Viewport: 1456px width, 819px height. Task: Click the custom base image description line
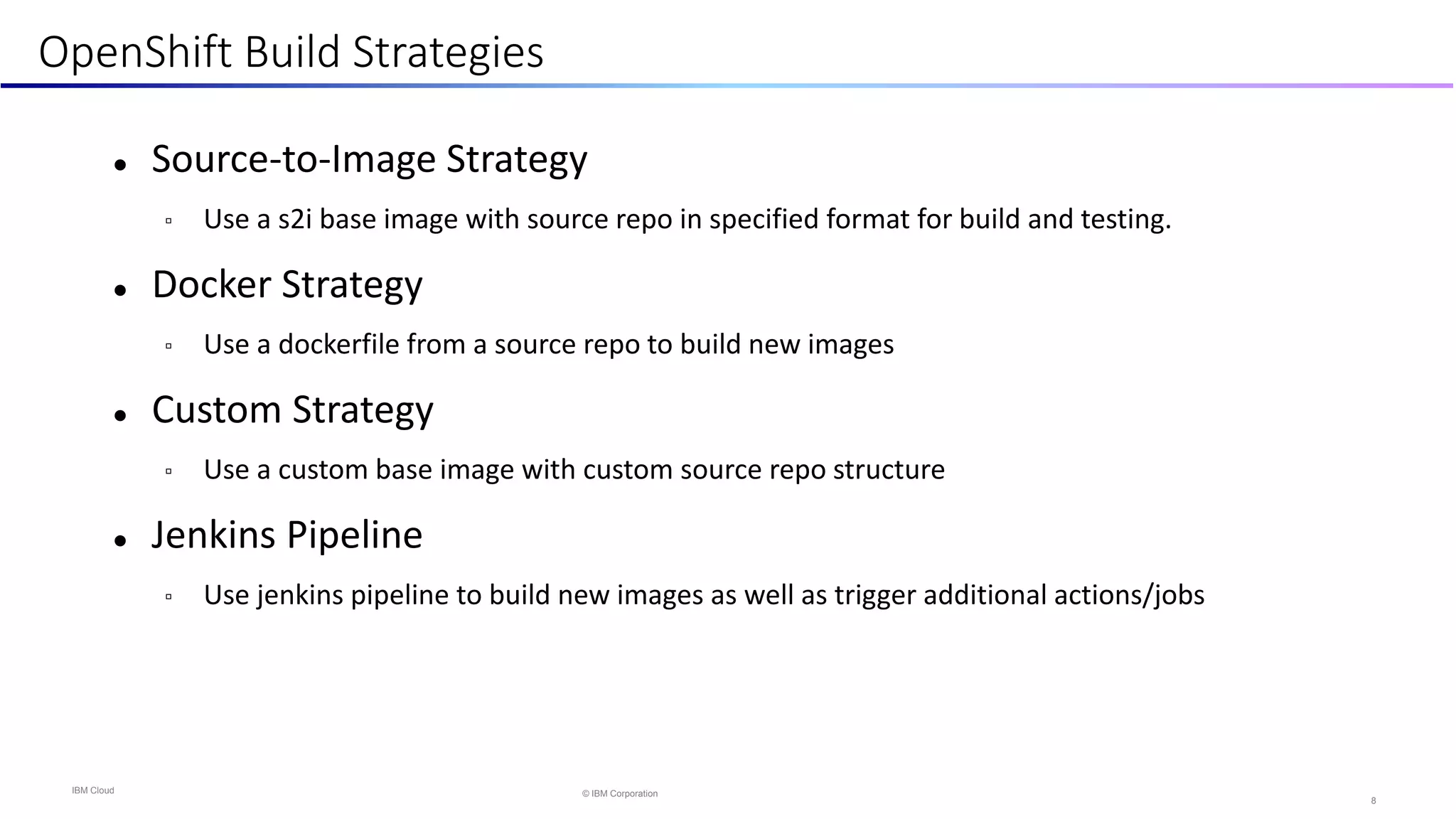574,470
